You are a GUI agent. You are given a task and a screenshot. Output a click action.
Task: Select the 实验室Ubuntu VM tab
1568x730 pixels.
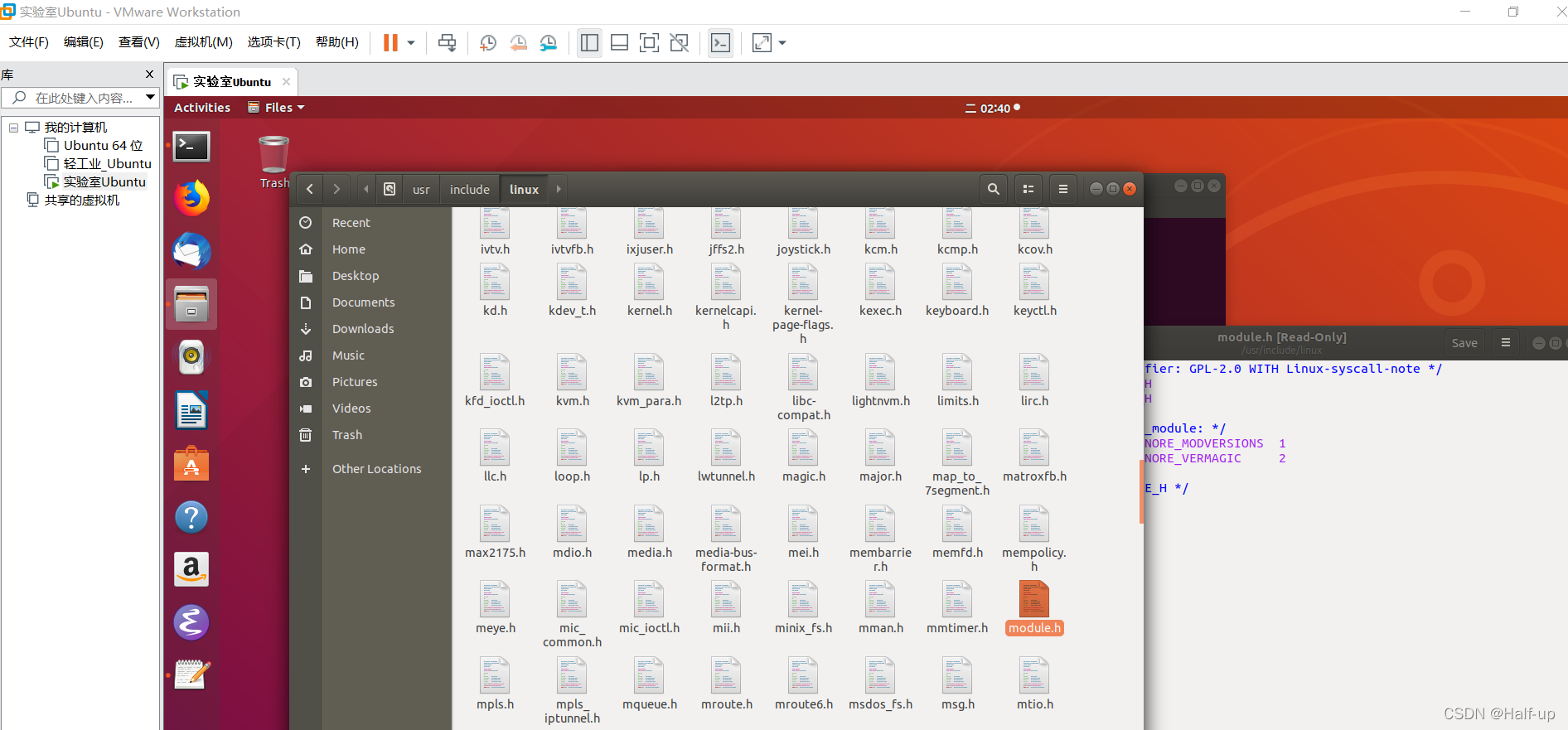pyautogui.click(x=232, y=81)
